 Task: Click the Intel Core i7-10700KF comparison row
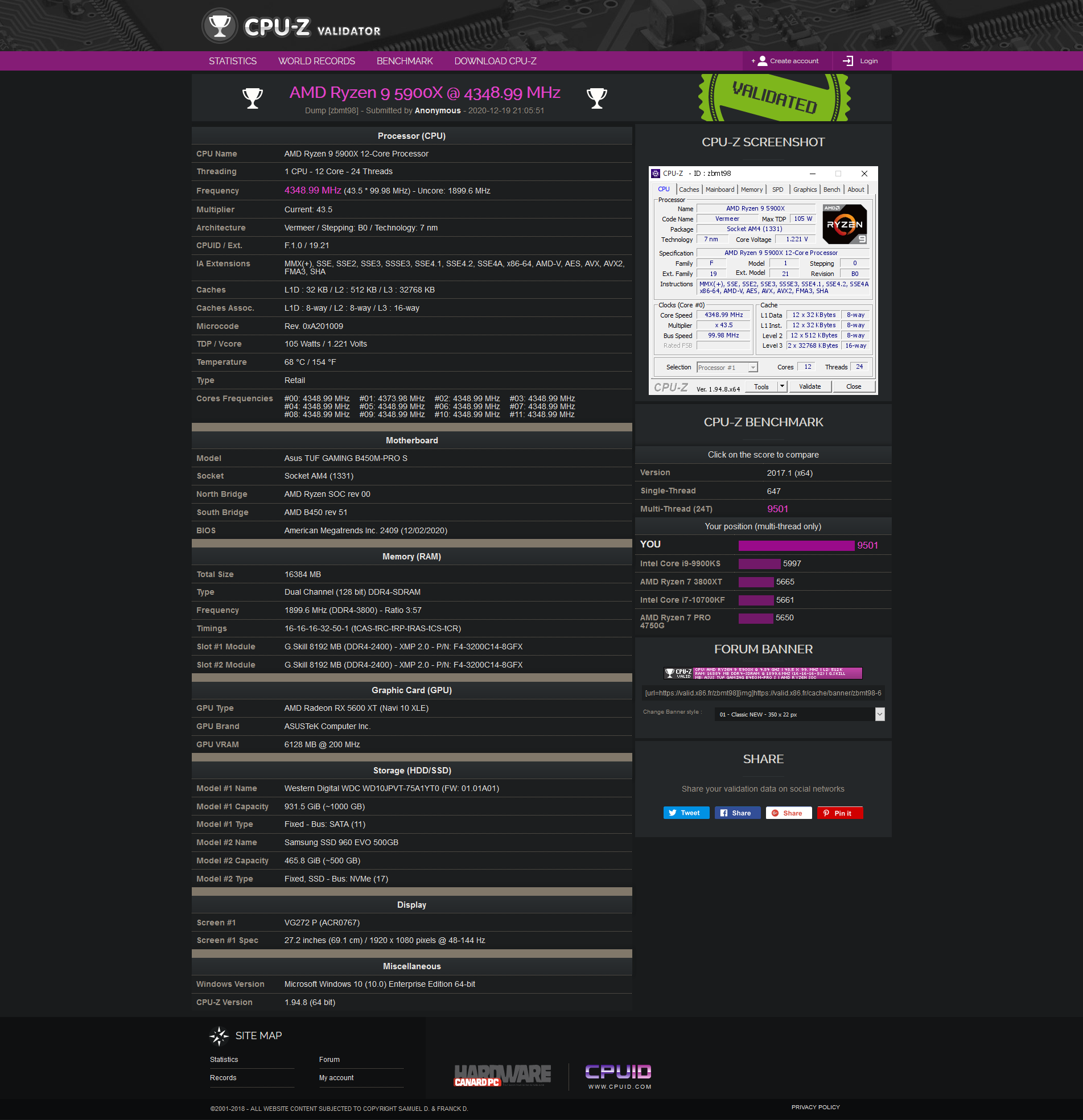[763, 600]
